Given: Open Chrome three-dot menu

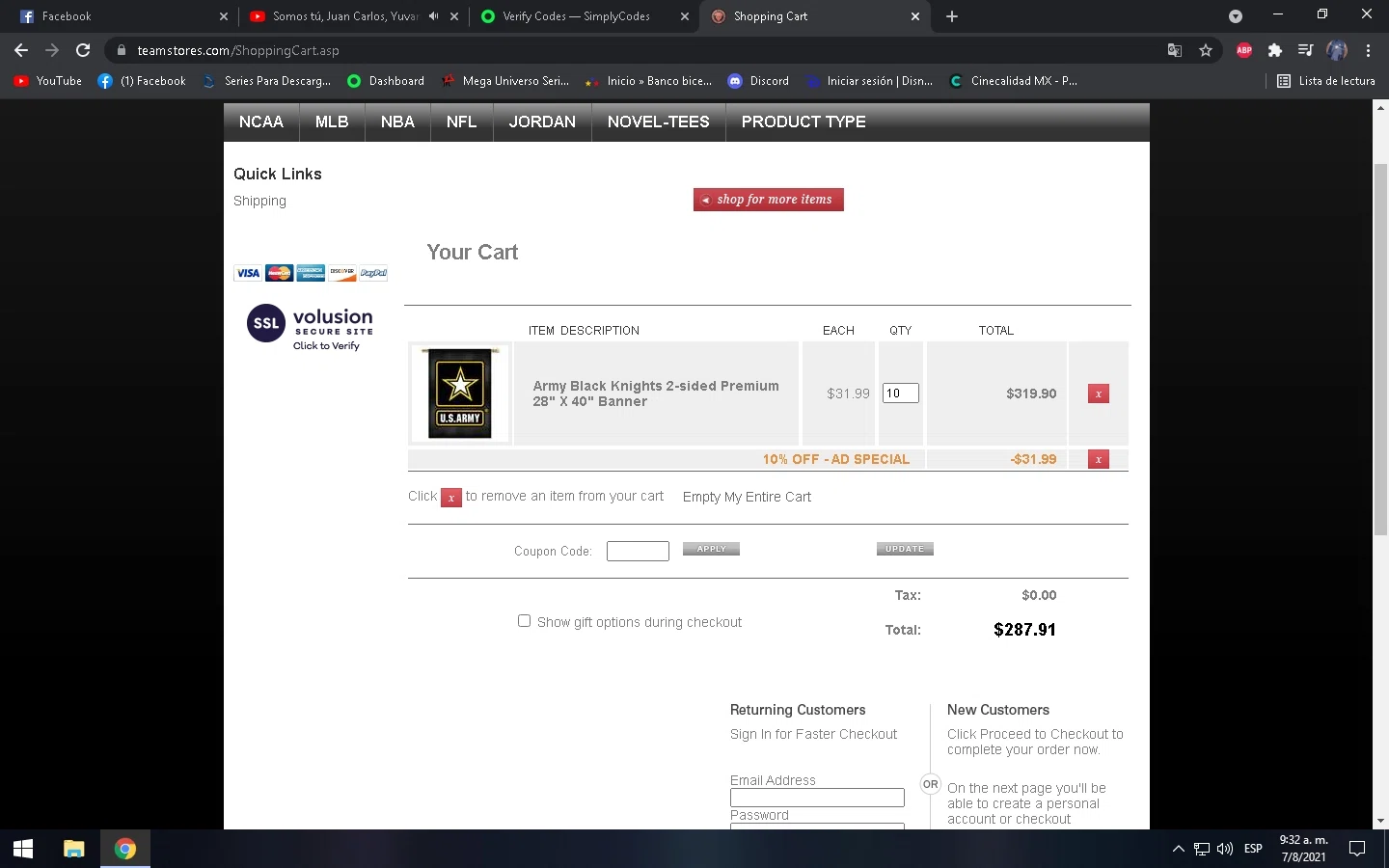Looking at the screenshot, I should [x=1368, y=50].
